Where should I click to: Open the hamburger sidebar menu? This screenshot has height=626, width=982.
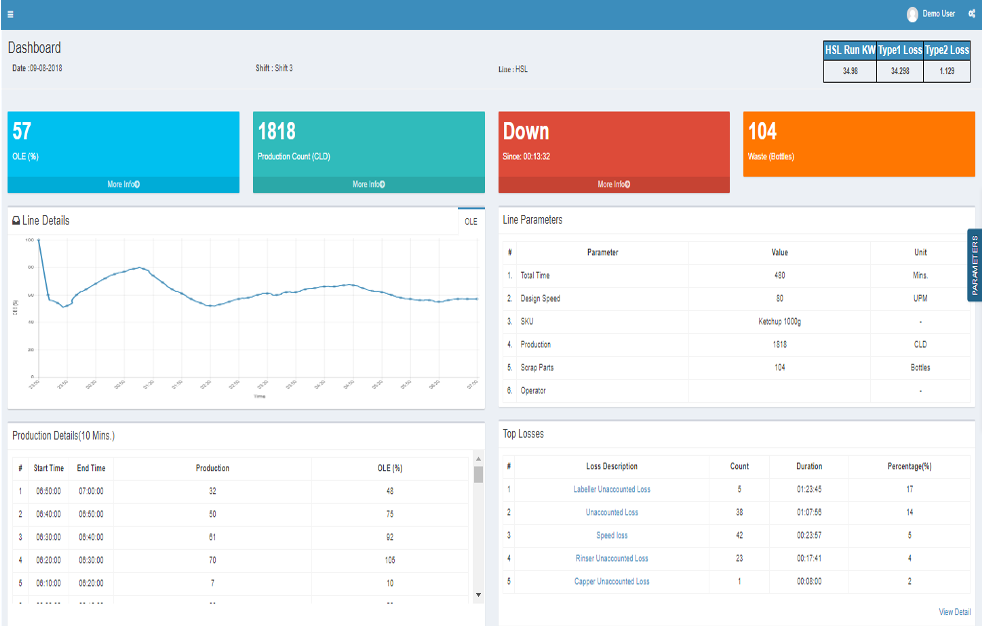(10, 14)
